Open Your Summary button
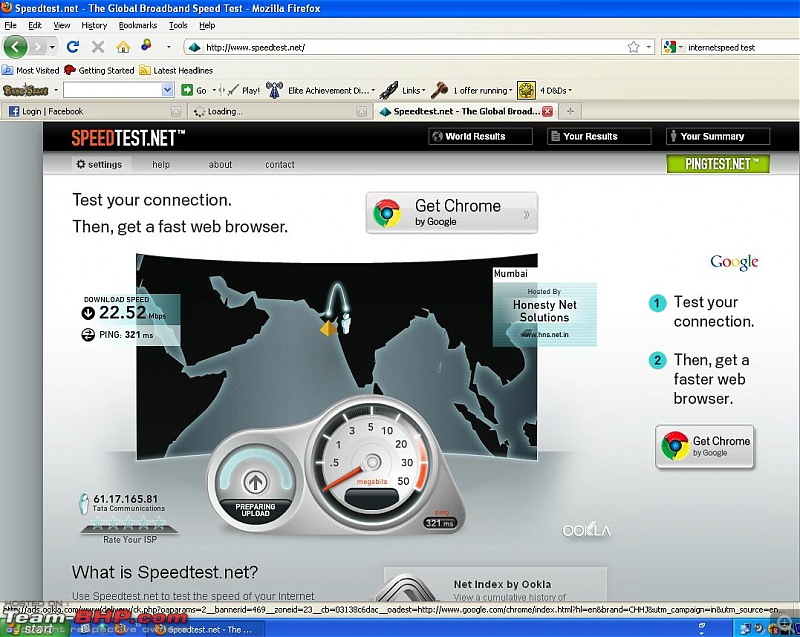800x637 pixels. click(717, 136)
